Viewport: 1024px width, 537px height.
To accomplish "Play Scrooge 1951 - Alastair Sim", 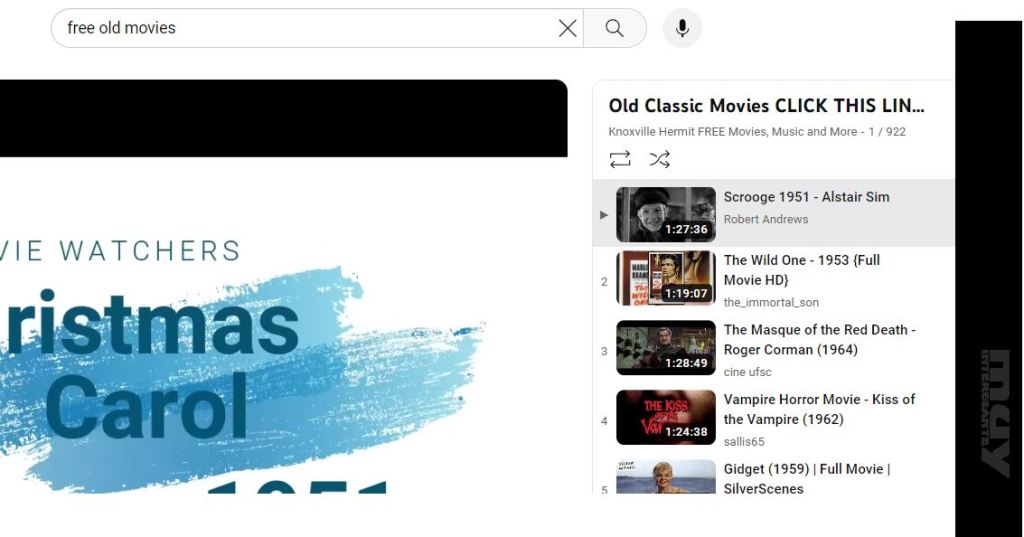I will point(806,197).
